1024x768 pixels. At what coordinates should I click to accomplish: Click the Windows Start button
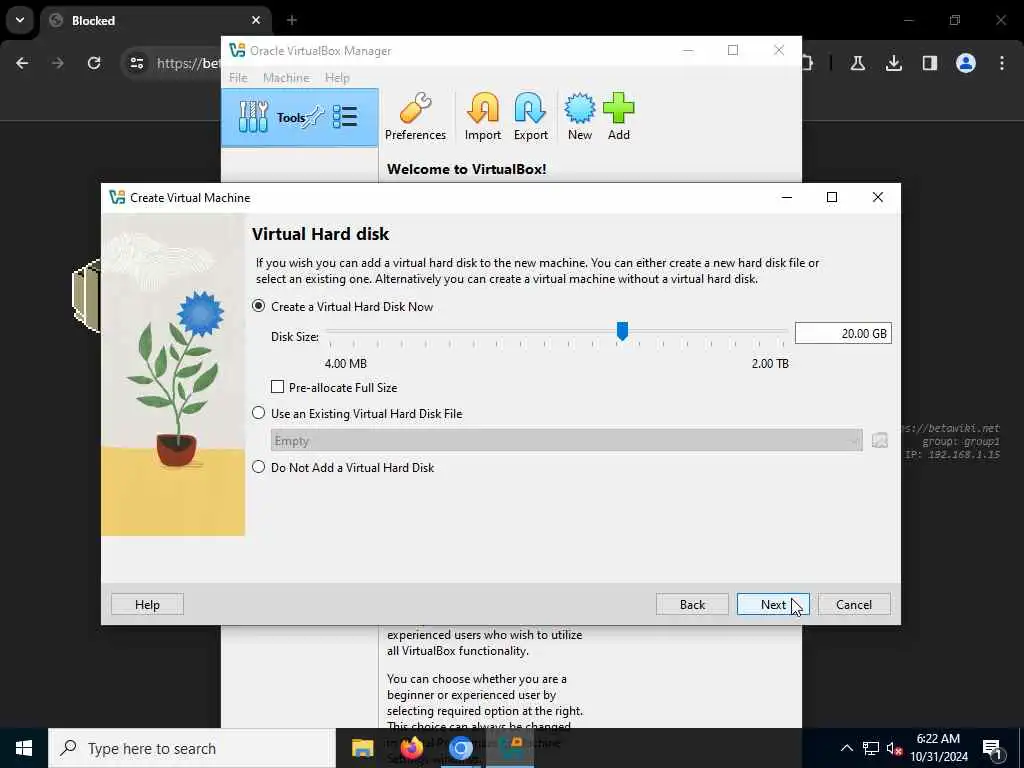(24, 748)
